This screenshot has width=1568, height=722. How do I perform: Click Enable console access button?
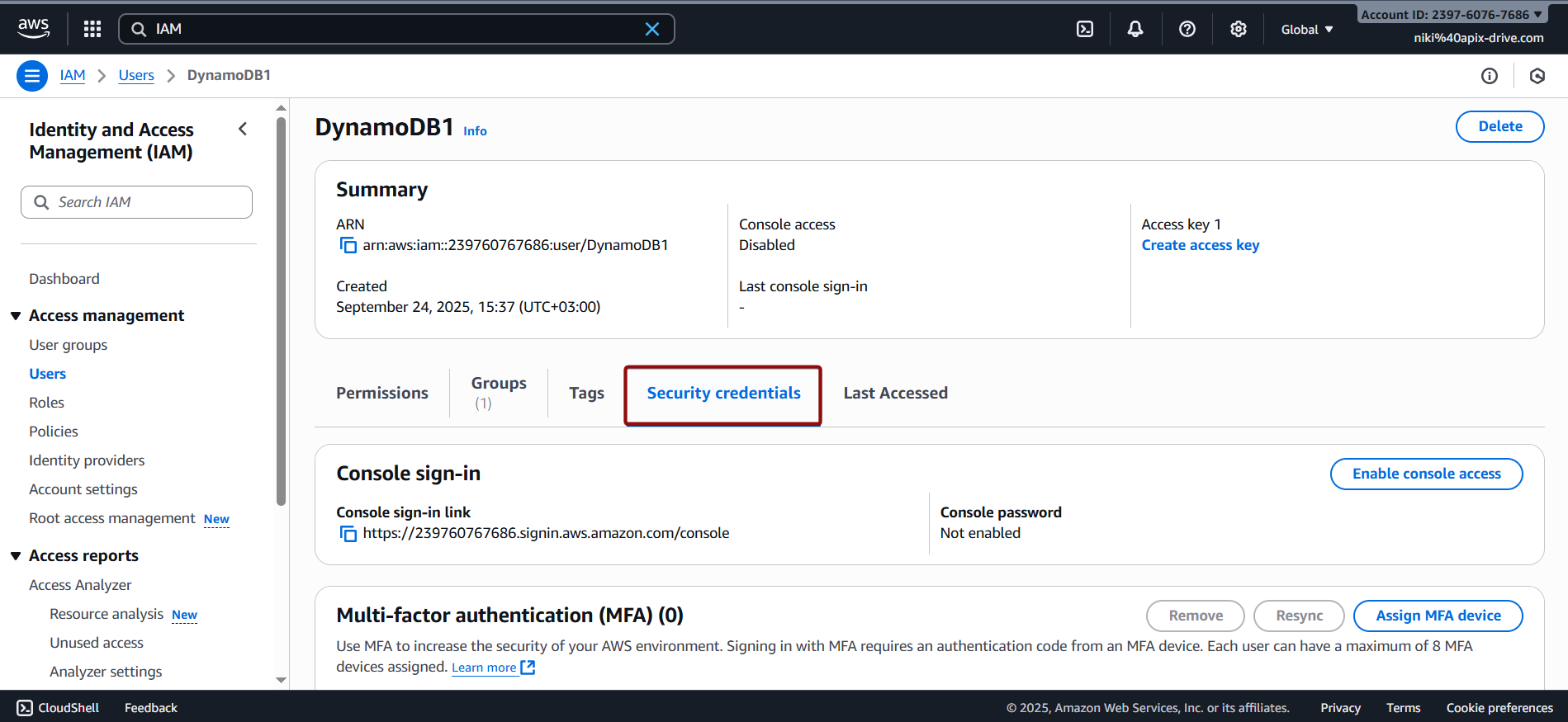tap(1426, 474)
